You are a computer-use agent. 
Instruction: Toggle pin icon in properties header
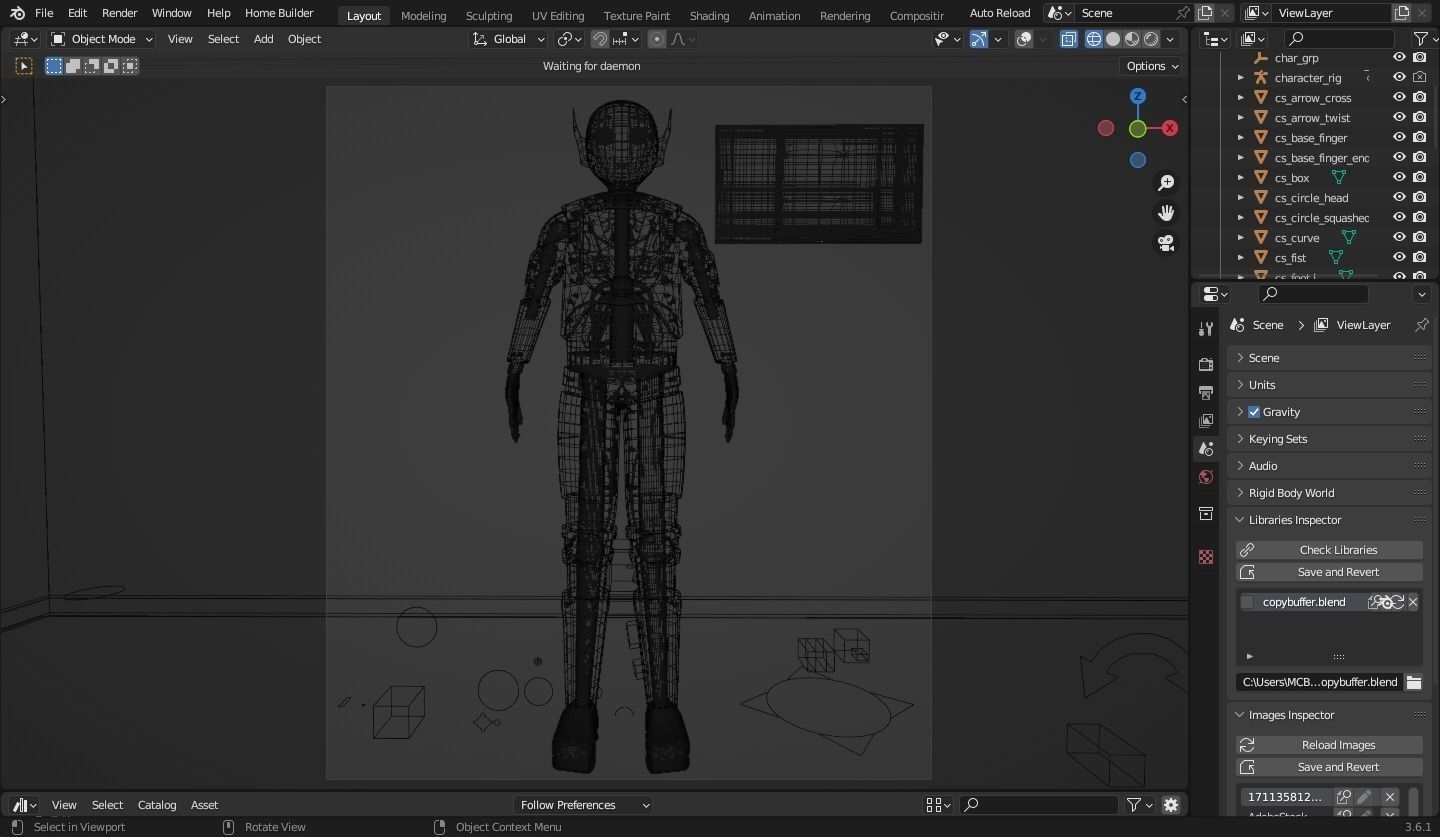[1421, 325]
